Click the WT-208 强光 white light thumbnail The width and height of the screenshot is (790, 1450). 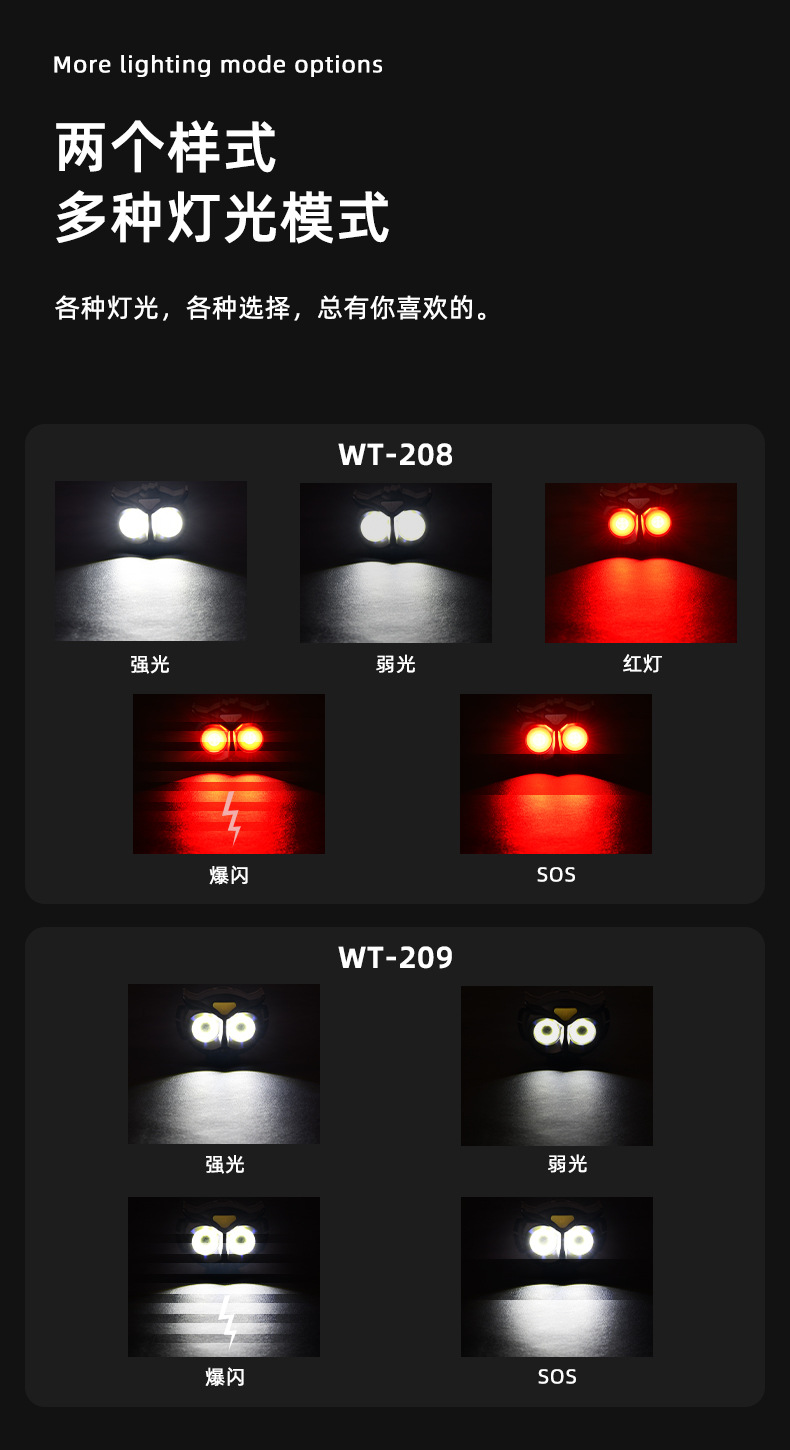(x=151, y=561)
